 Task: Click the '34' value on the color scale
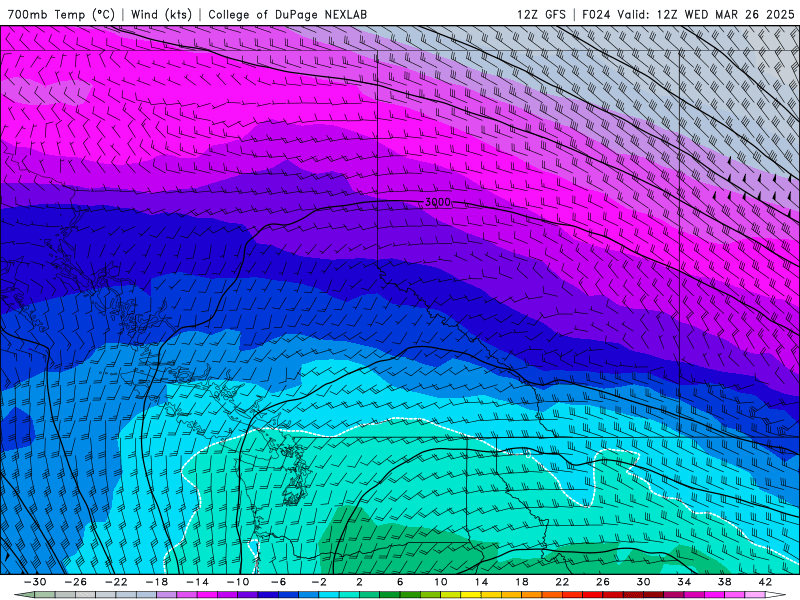tap(684, 582)
